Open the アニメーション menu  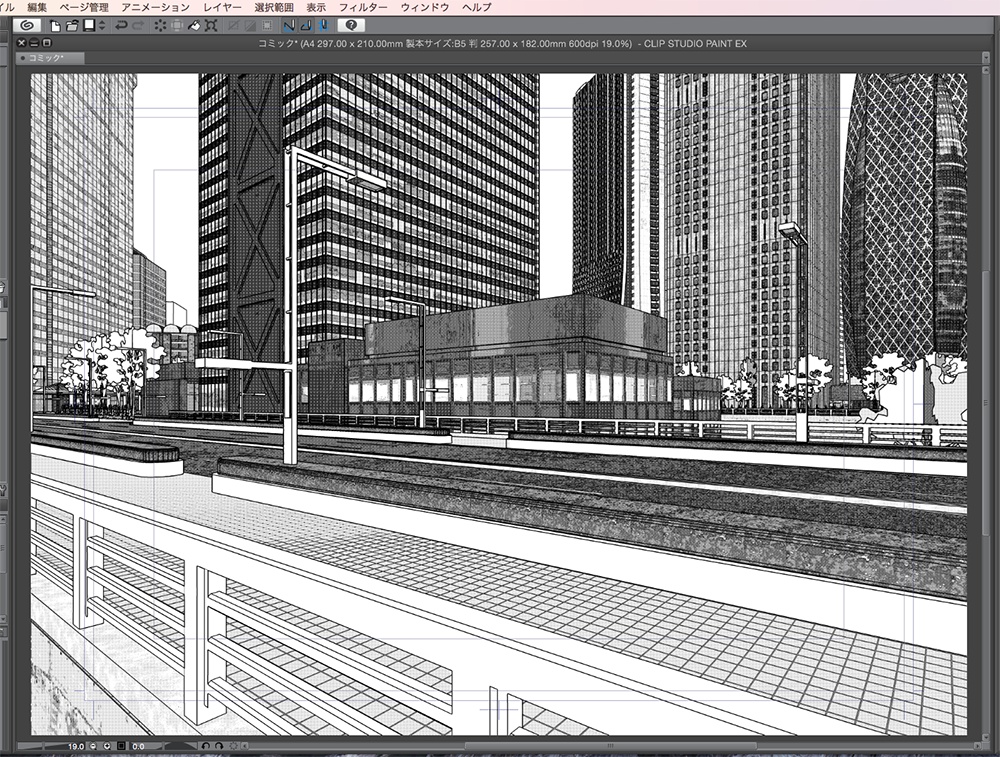point(156,7)
